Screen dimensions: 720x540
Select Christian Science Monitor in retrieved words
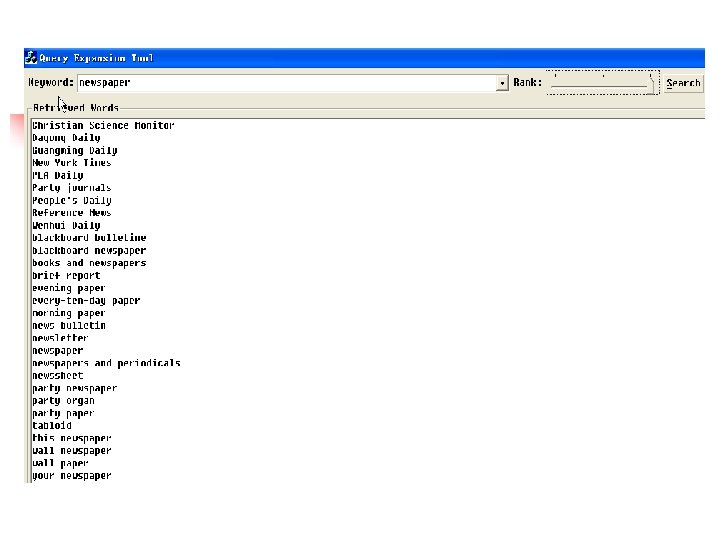click(x=103, y=125)
